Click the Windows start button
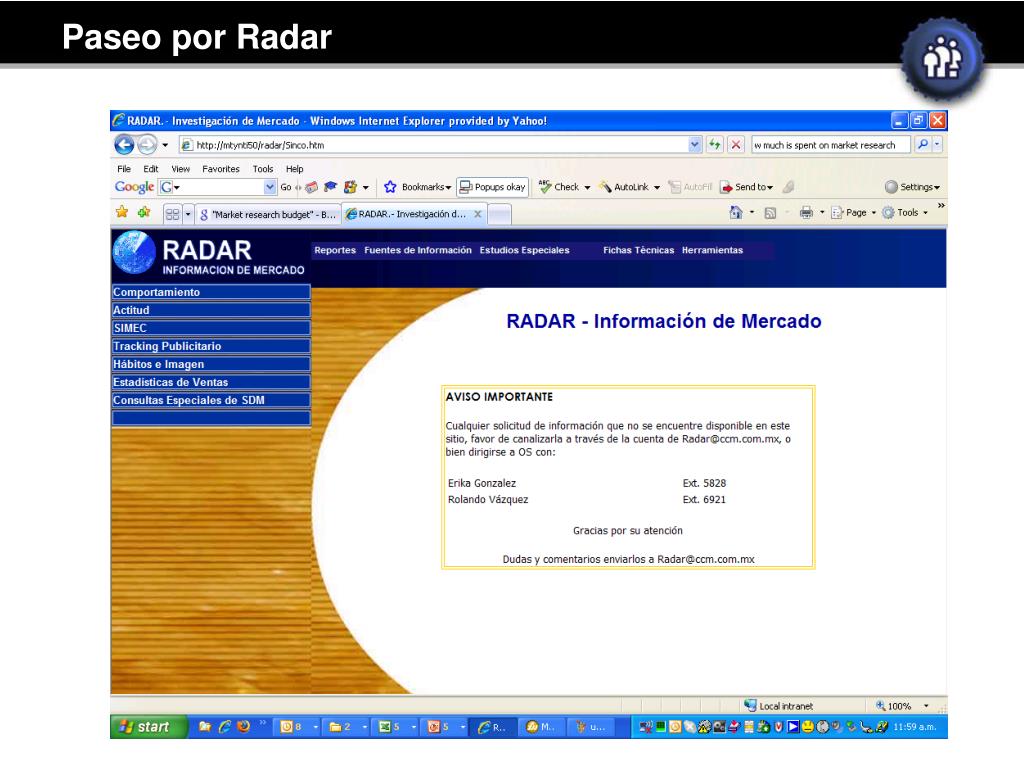The image size is (1024, 768). click(x=150, y=726)
